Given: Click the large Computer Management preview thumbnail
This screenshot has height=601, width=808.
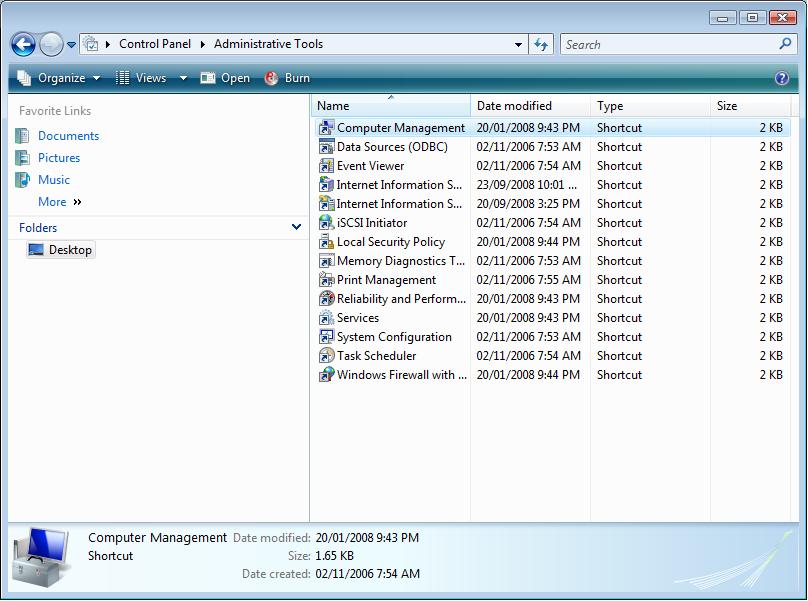Looking at the screenshot, I should click(42, 558).
